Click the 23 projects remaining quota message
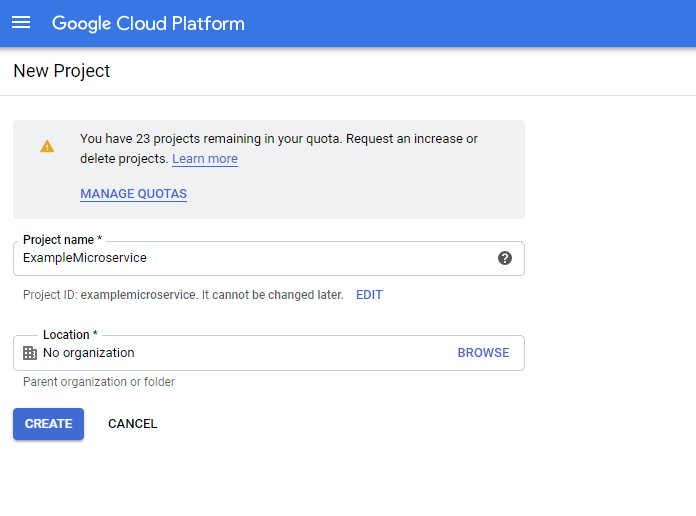The width and height of the screenshot is (696, 516). point(278,139)
